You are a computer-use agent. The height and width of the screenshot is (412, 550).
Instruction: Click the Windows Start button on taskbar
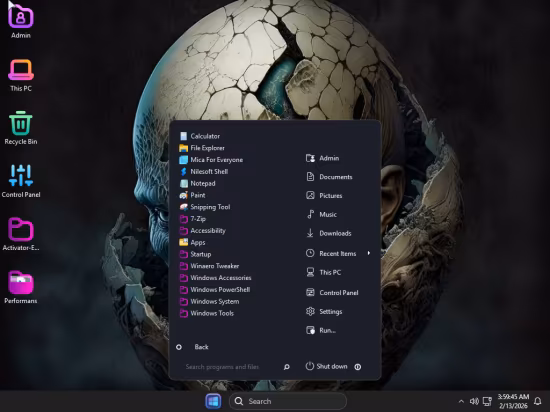tap(213, 401)
